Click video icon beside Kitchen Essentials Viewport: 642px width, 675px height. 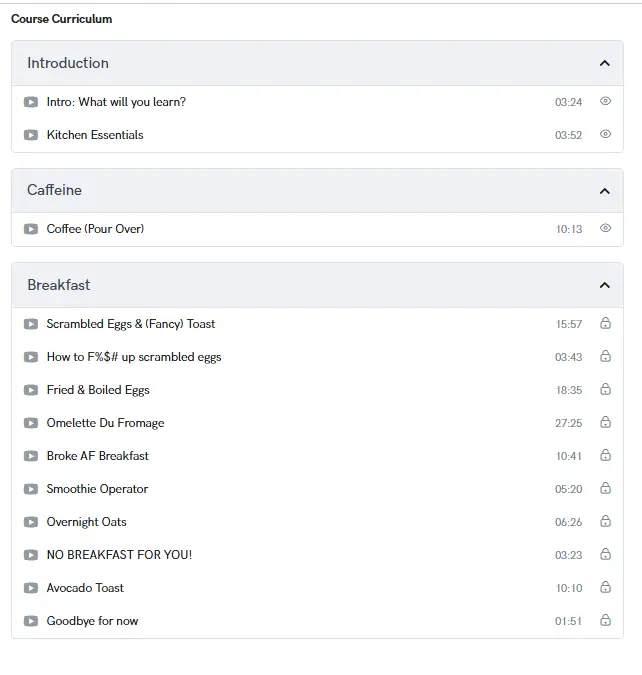point(31,135)
